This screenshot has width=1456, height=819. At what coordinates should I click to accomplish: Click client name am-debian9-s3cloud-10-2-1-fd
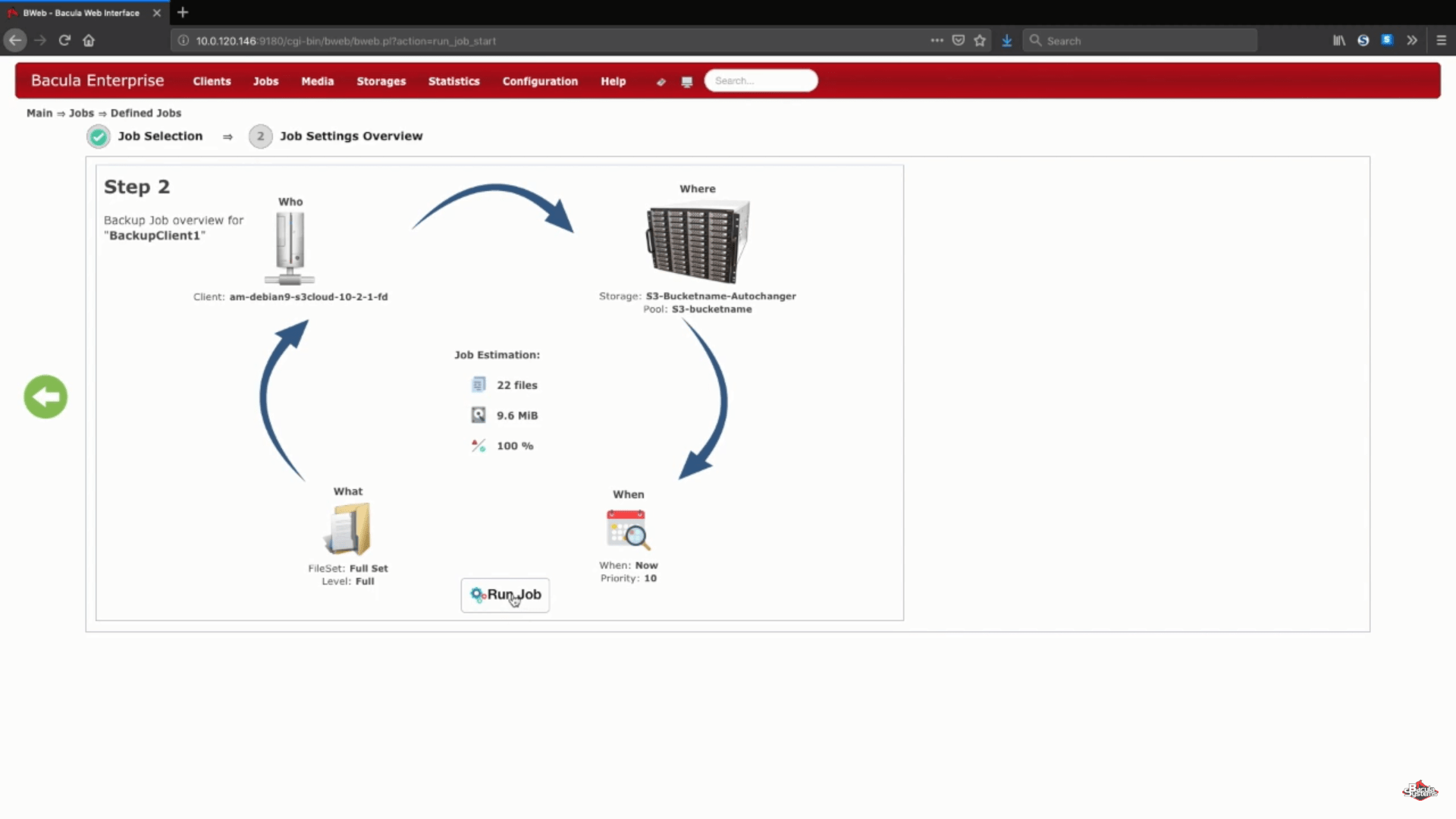click(x=309, y=297)
